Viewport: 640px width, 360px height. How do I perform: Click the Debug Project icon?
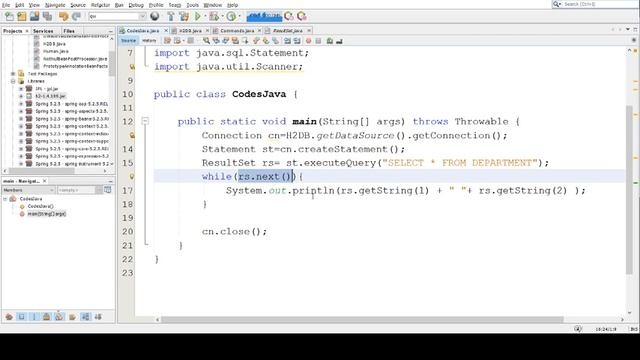[x=213, y=16]
